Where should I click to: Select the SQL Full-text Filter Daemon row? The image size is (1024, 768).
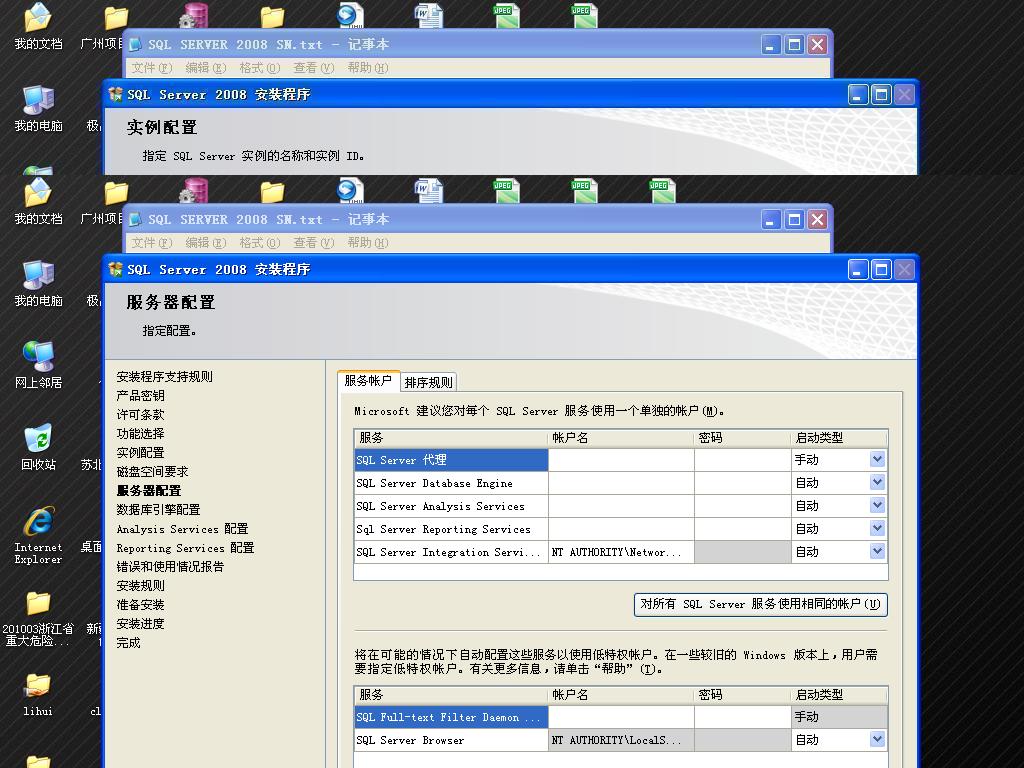pyautogui.click(x=450, y=717)
